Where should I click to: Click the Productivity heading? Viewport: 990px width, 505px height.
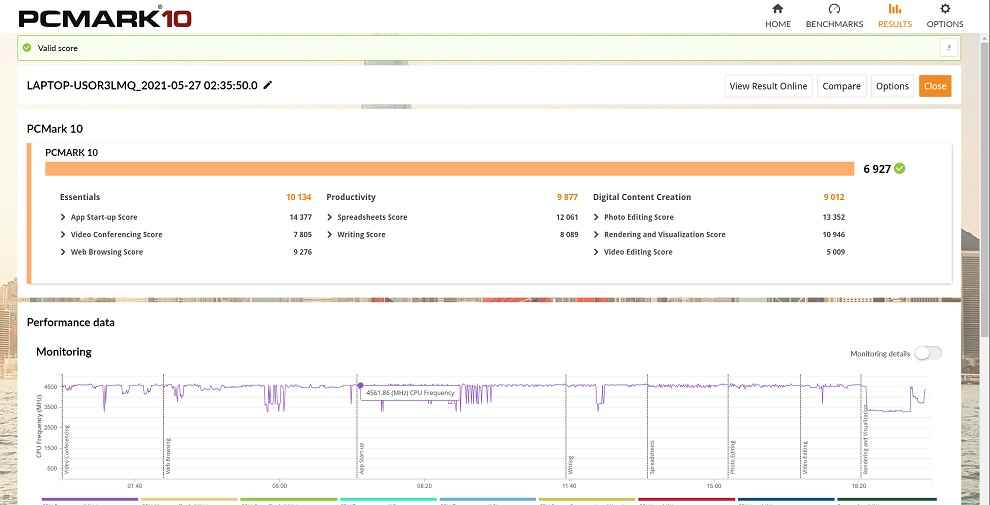coord(351,197)
